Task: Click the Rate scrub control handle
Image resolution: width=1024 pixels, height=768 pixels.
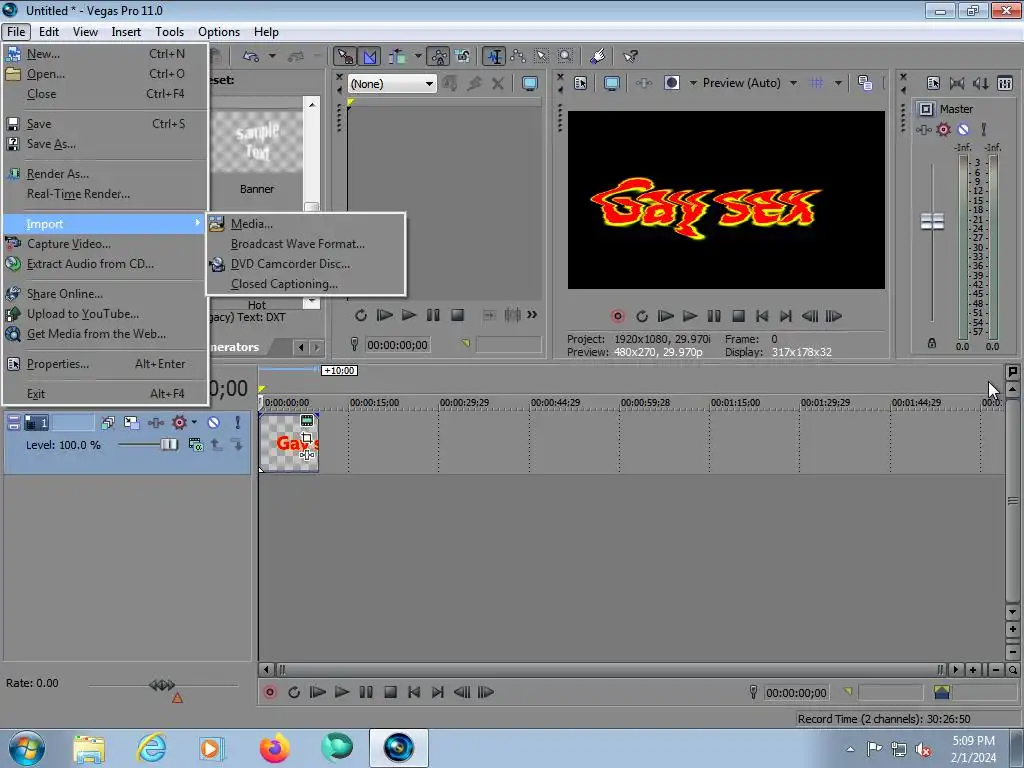Action: tap(162, 685)
